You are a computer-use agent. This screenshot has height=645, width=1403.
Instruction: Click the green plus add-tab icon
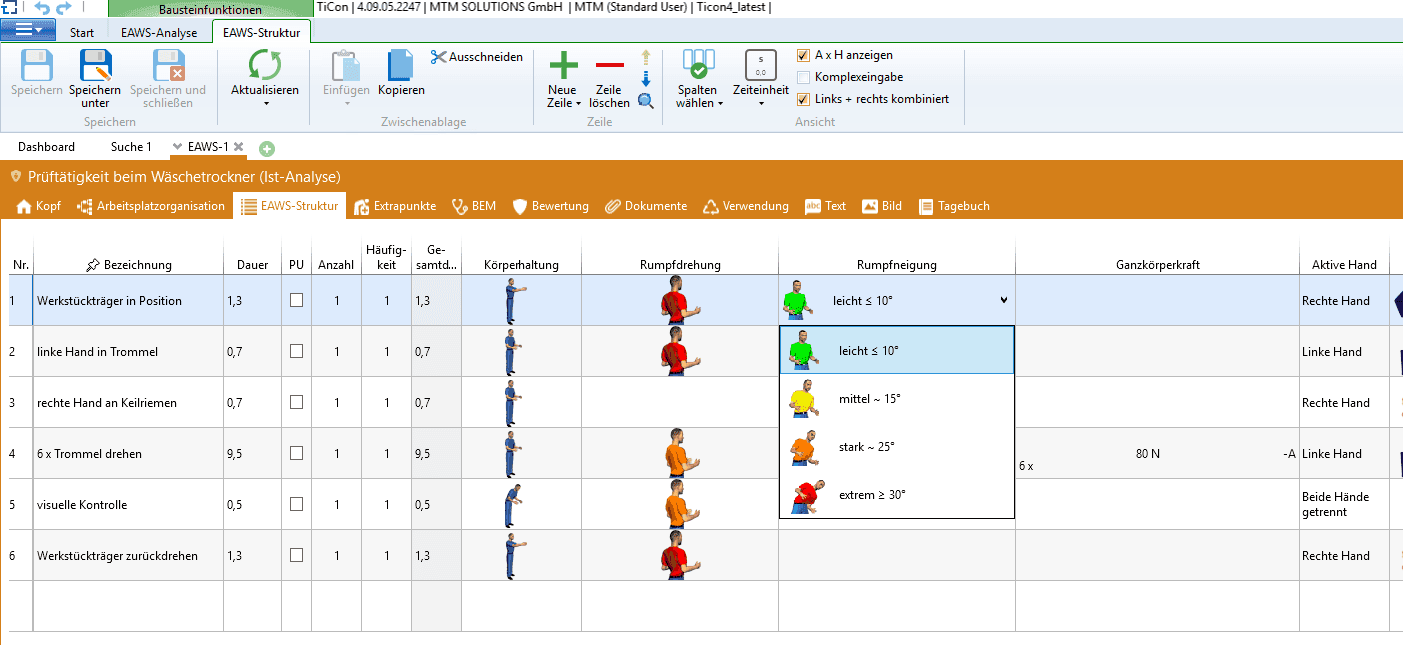[267, 148]
